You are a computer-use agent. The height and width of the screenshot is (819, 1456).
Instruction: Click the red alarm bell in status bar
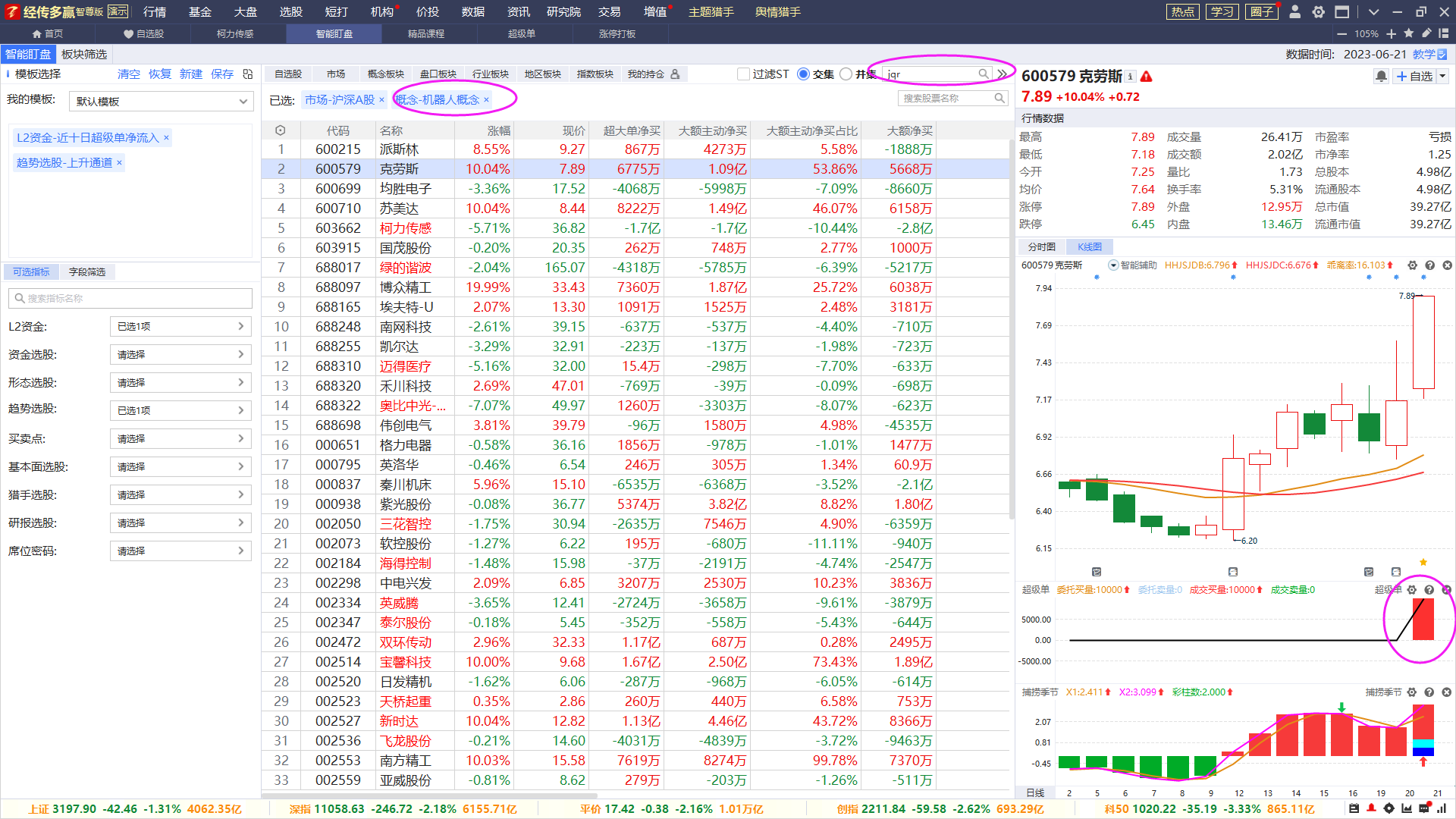[x=1371, y=808]
